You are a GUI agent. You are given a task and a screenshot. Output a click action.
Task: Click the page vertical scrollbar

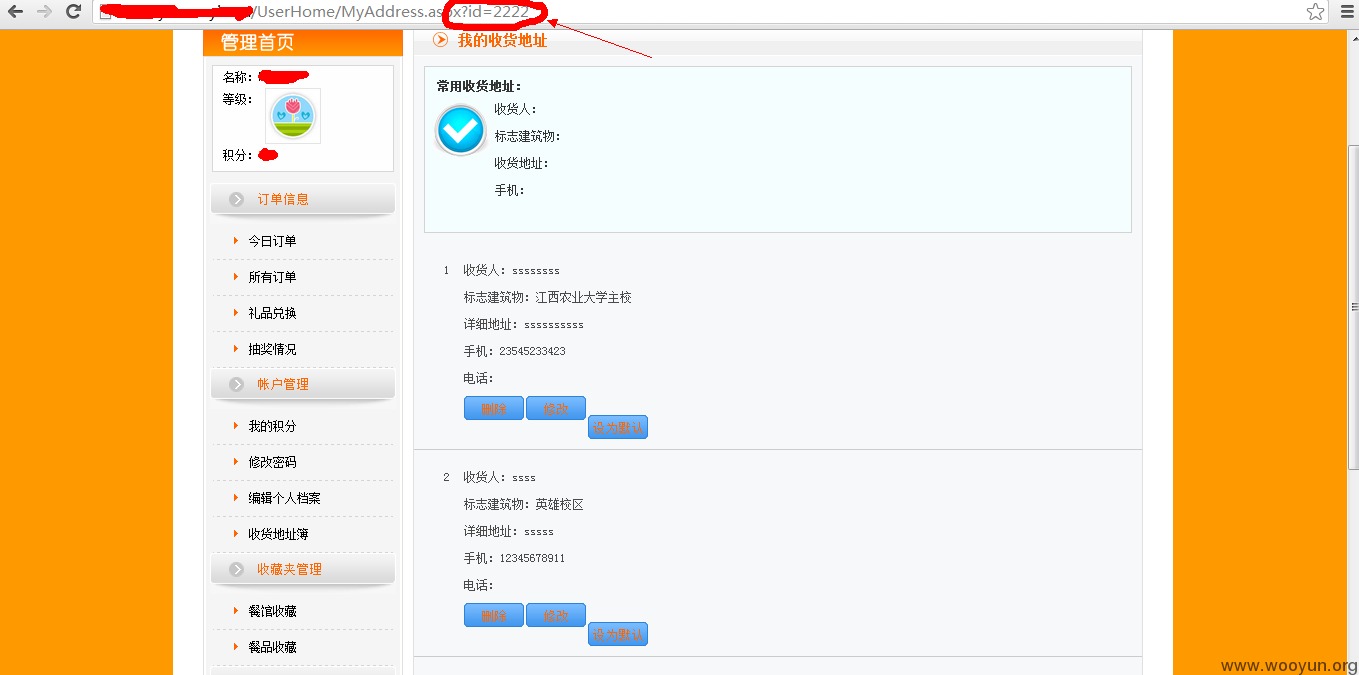(1354, 350)
